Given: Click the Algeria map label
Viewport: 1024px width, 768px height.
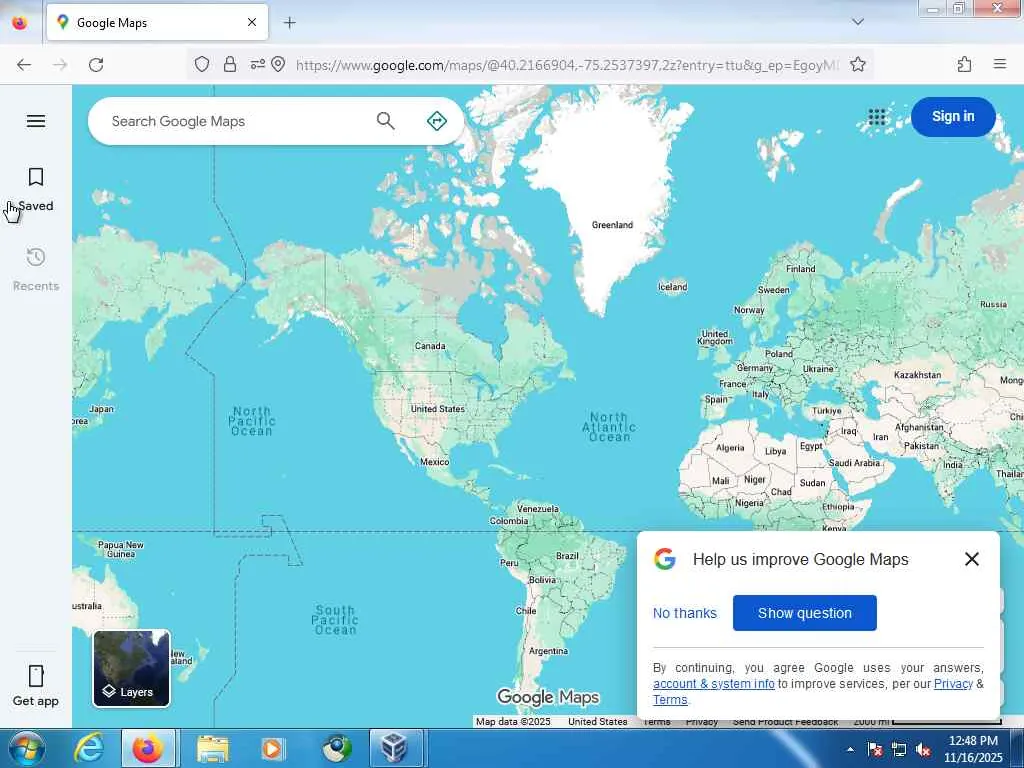Looking at the screenshot, I should tap(730, 448).
